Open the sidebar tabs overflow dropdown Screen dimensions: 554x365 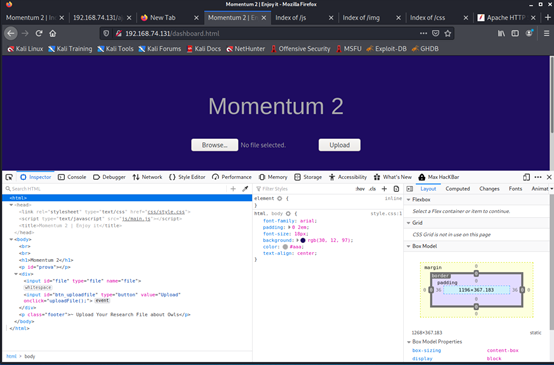point(552,189)
